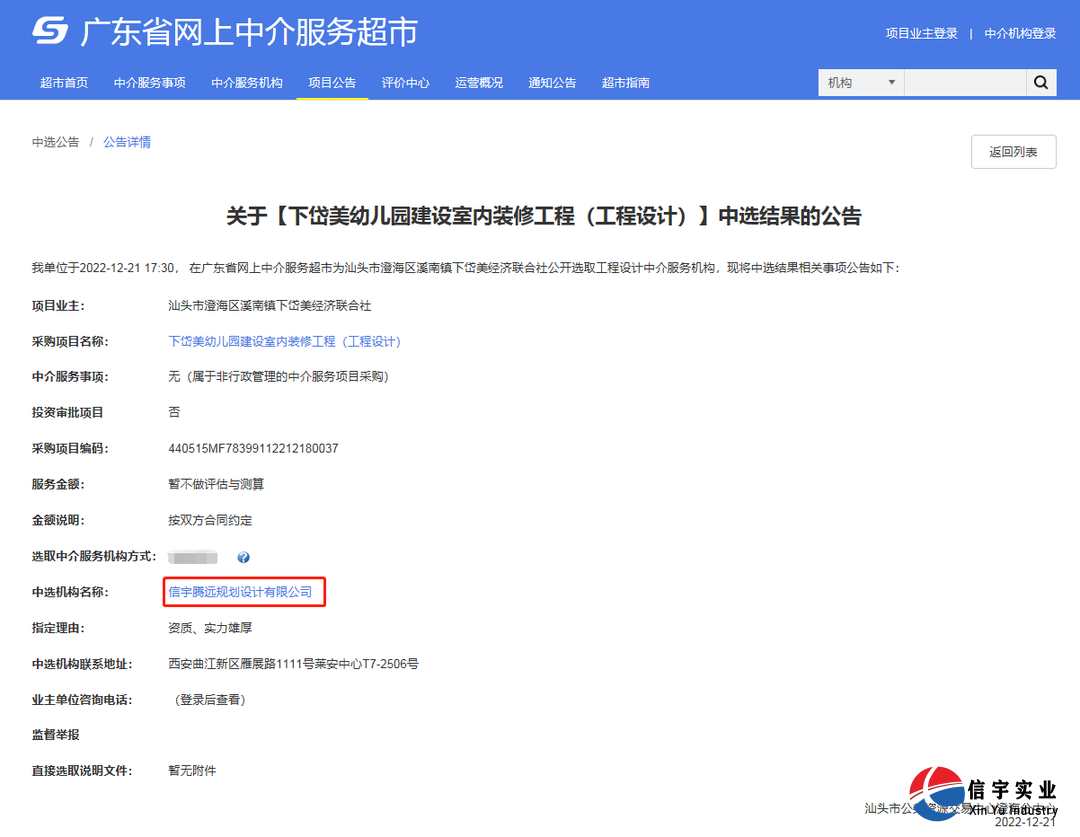Viewport: 1080px width, 837px height.
Task: Open the 通知公告 menu item
Action: tap(552, 83)
